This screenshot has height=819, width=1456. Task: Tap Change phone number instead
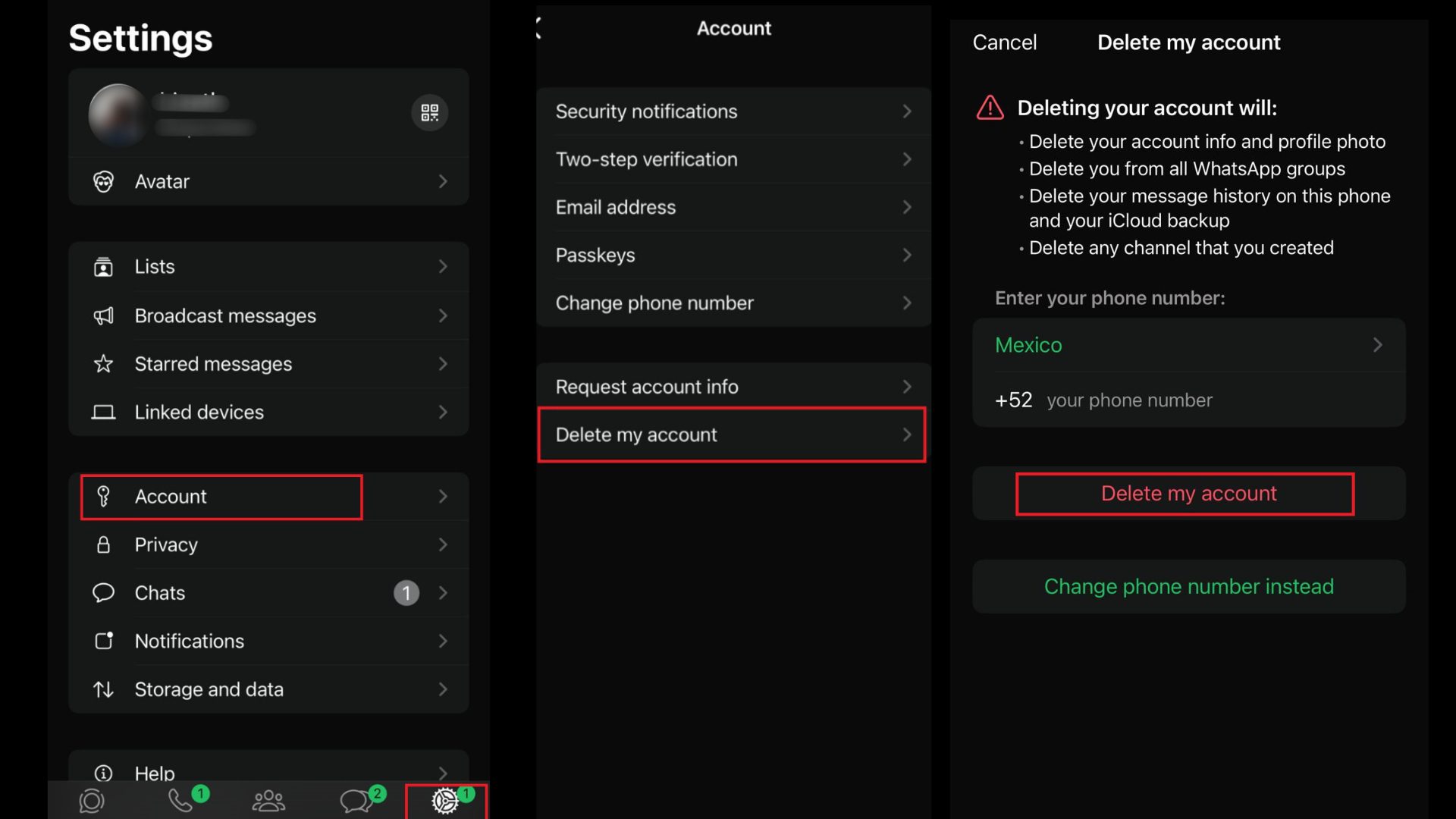[x=1188, y=586]
